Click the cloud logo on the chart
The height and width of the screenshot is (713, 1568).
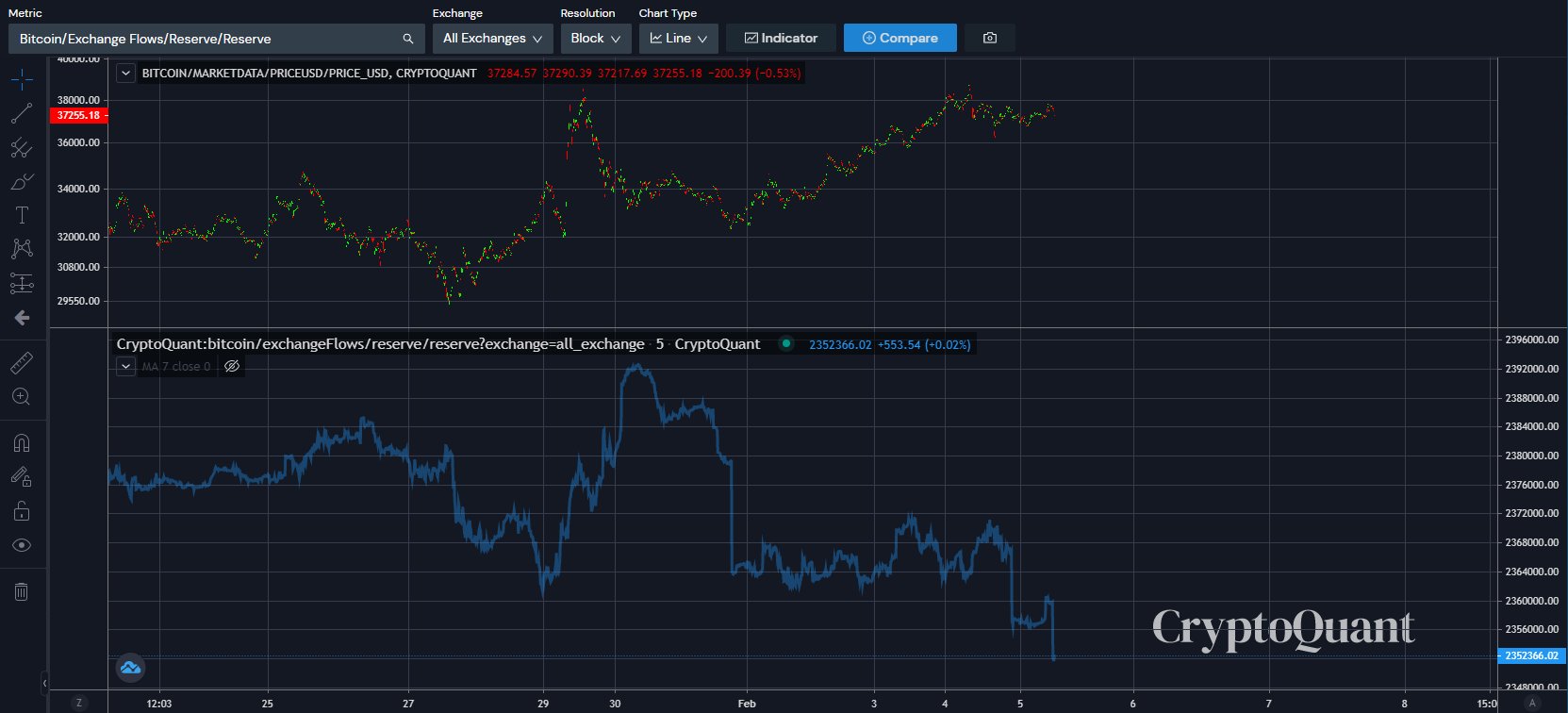pos(130,668)
